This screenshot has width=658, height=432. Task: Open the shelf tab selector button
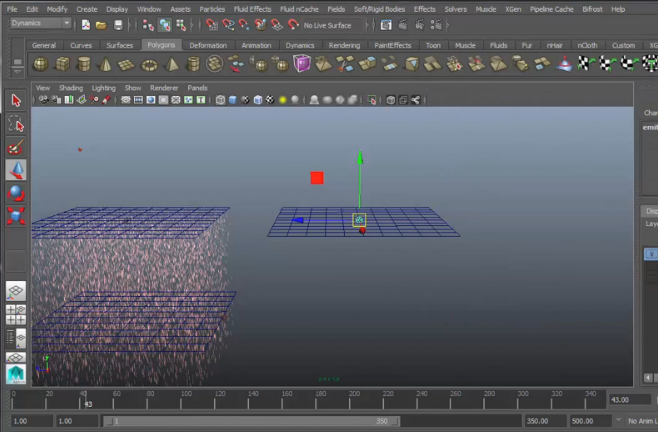click(x=17, y=62)
